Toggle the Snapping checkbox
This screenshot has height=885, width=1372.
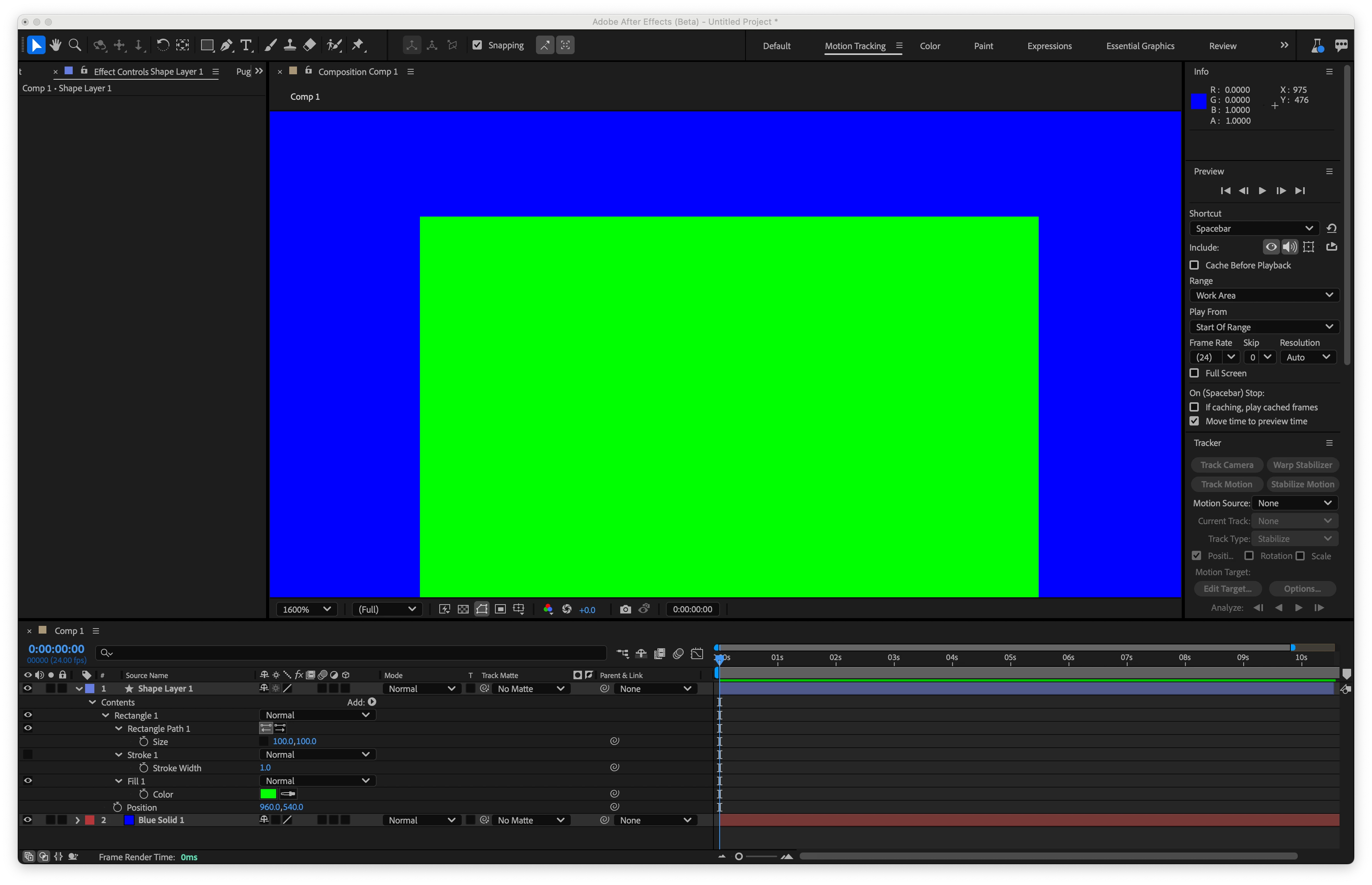(x=478, y=45)
